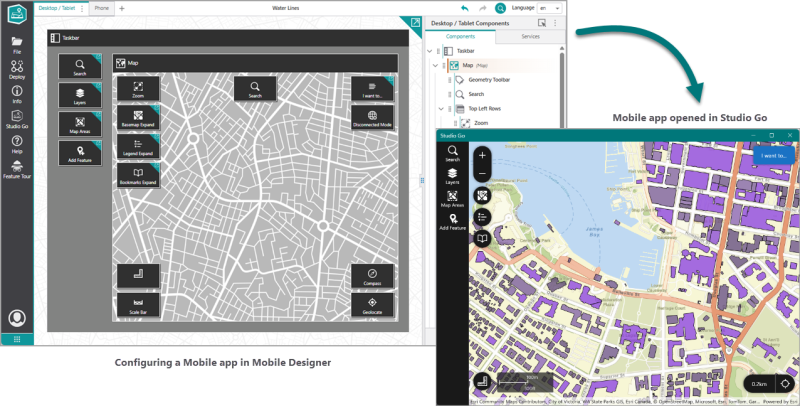Select the Scale Bar component
The width and height of the screenshot is (800, 406).
(x=138, y=305)
